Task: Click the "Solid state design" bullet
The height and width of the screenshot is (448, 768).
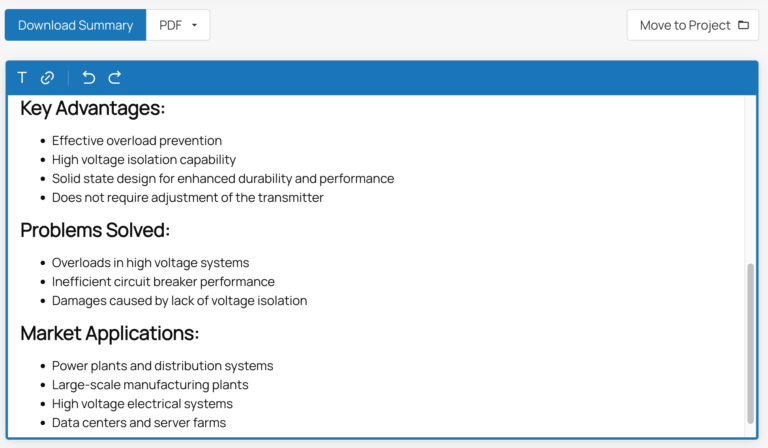Action: pyautogui.click(x=223, y=179)
